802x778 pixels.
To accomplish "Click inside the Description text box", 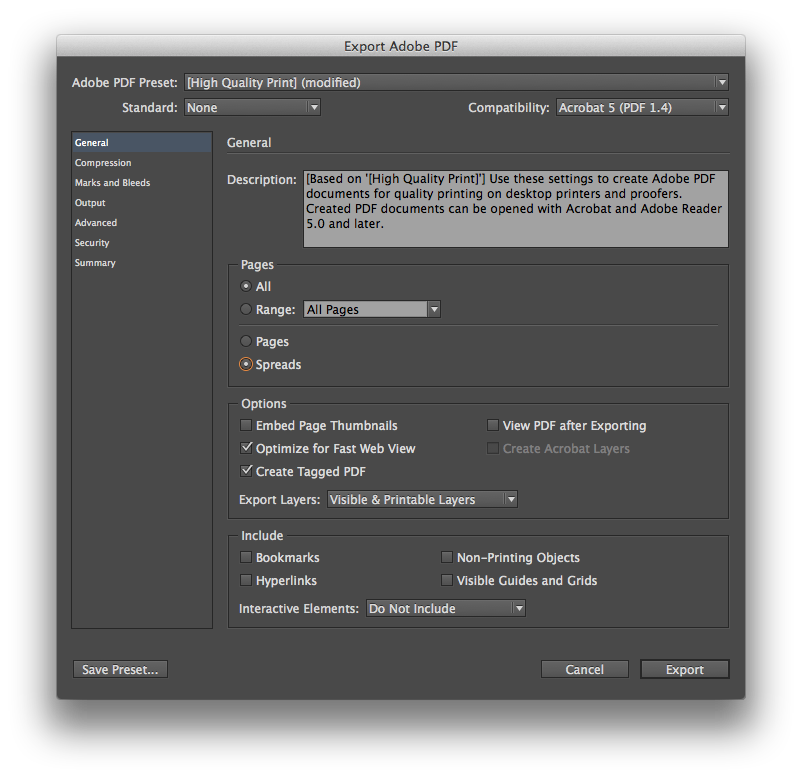I will [516, 209].
